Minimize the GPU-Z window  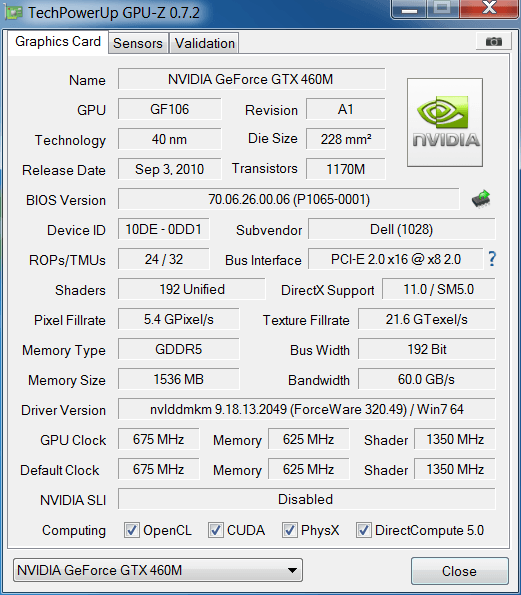(409, 9)
